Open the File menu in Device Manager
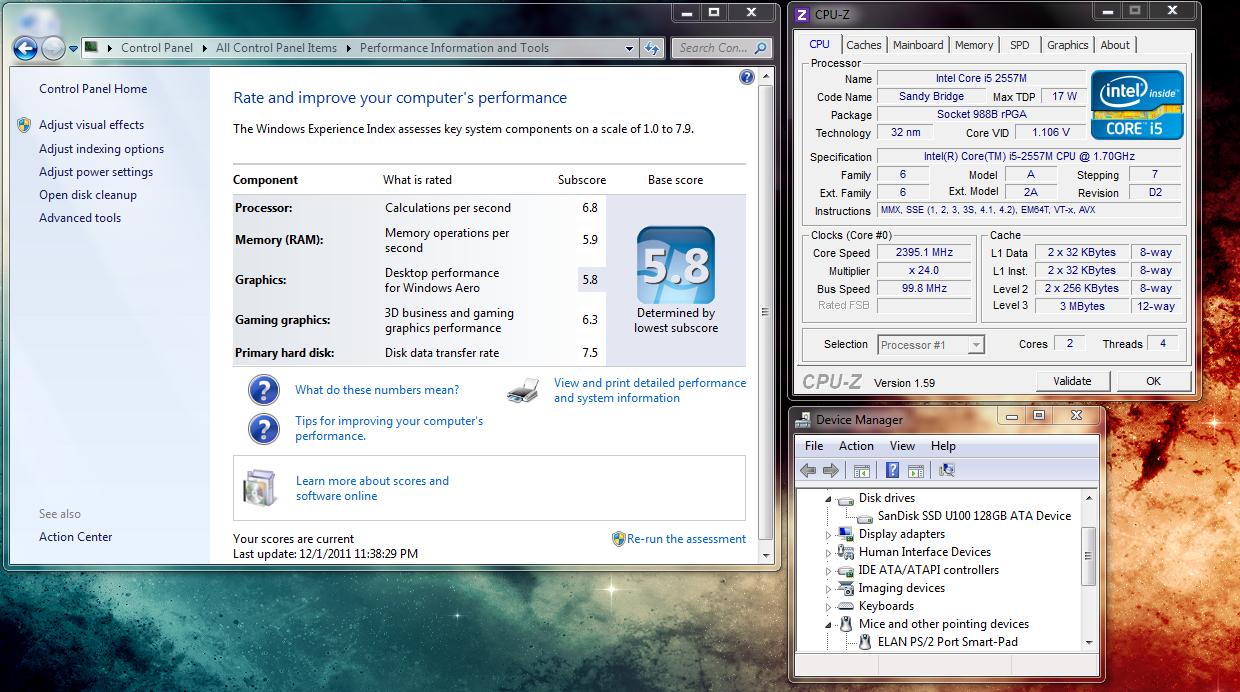This screenshot has width=1240, height=692. [x=814, y=446]
